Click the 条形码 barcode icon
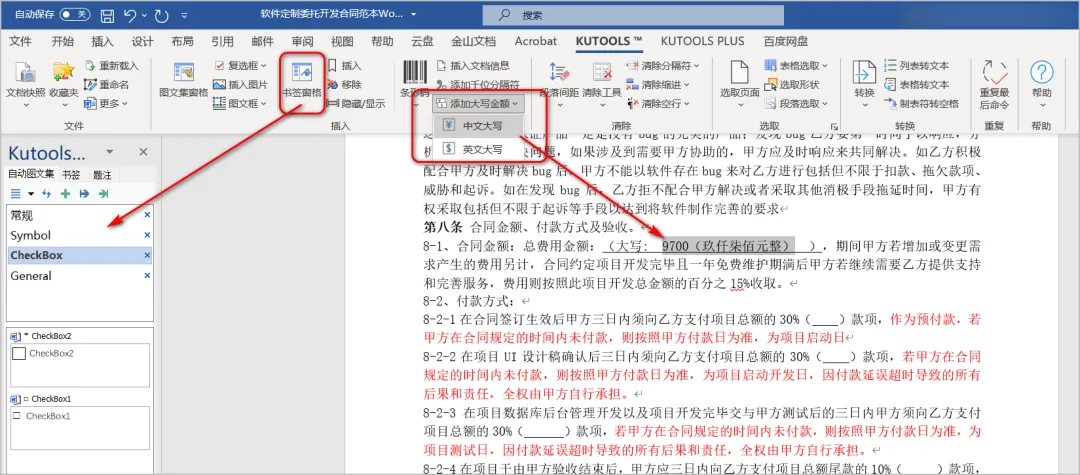 pyautogui.click(x=414, y=72)
